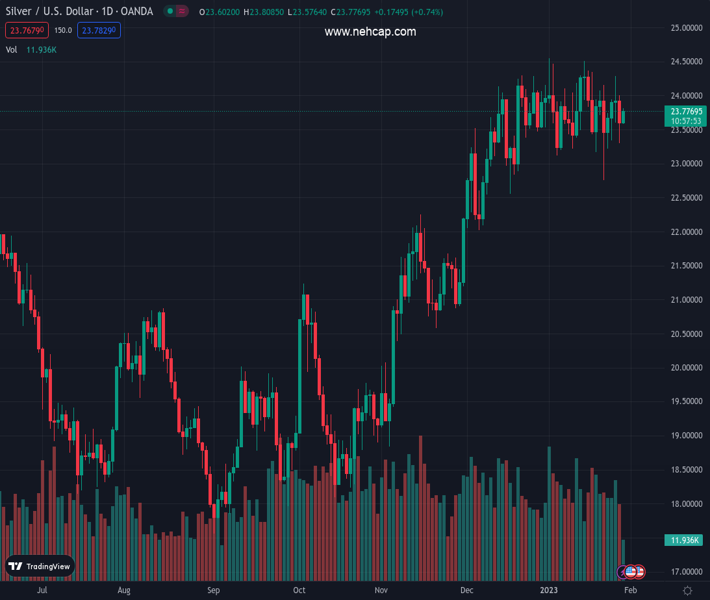
Task: Click the red sell price 23.7679 button
Action: click(23, 31)
